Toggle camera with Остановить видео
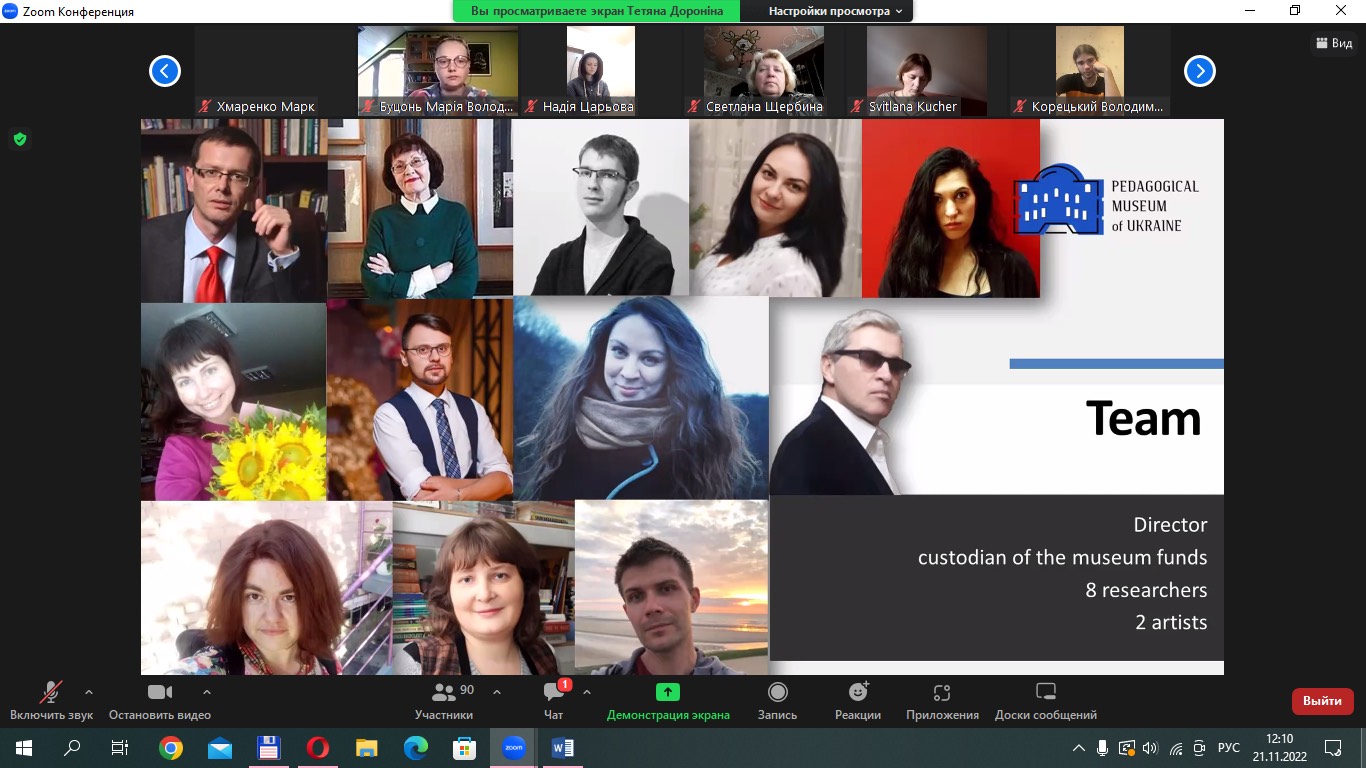Viewport: 1366px width, 768px height. pos(159,700)
